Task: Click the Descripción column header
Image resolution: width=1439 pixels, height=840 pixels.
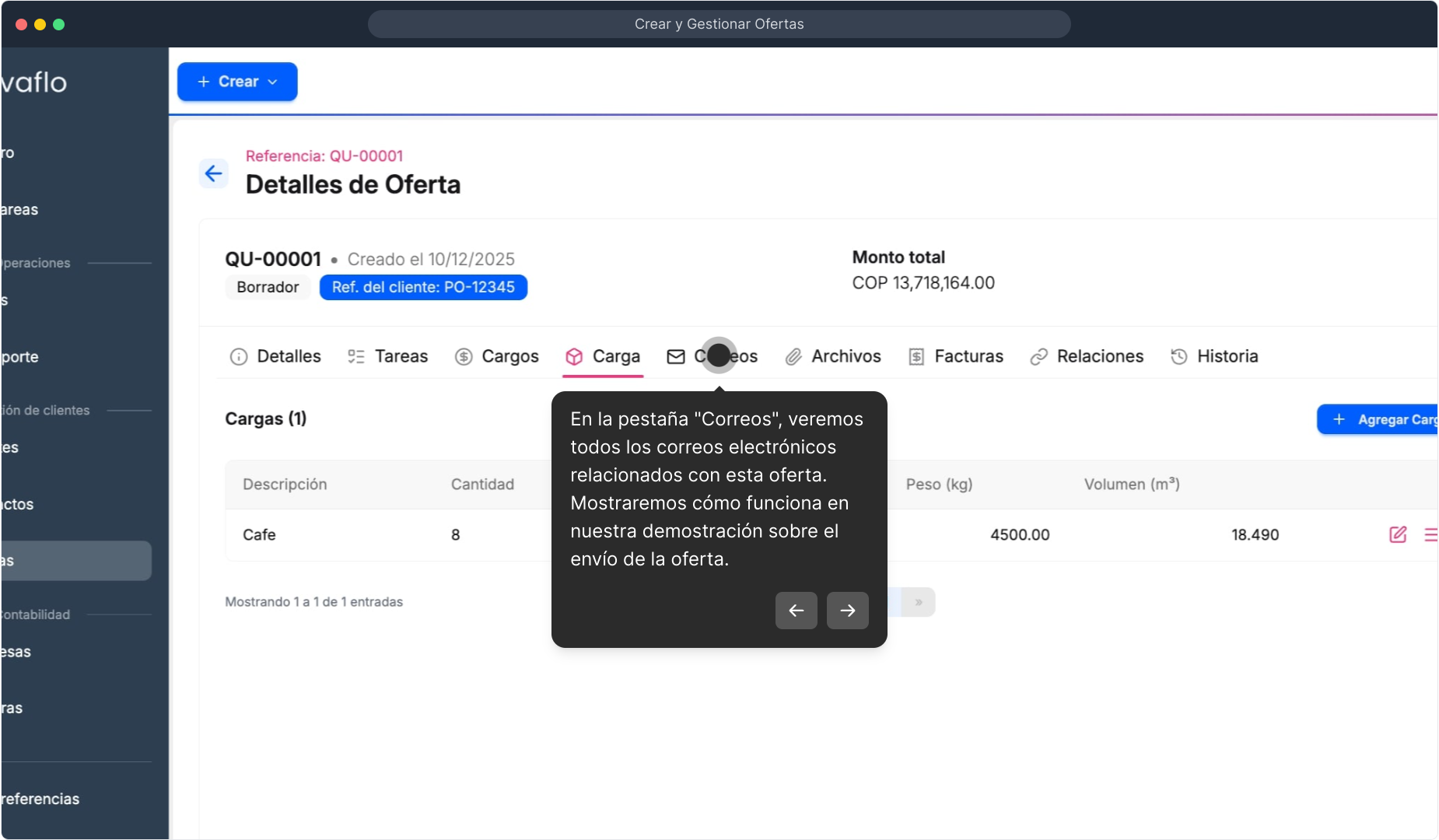Action: [285, 484]
